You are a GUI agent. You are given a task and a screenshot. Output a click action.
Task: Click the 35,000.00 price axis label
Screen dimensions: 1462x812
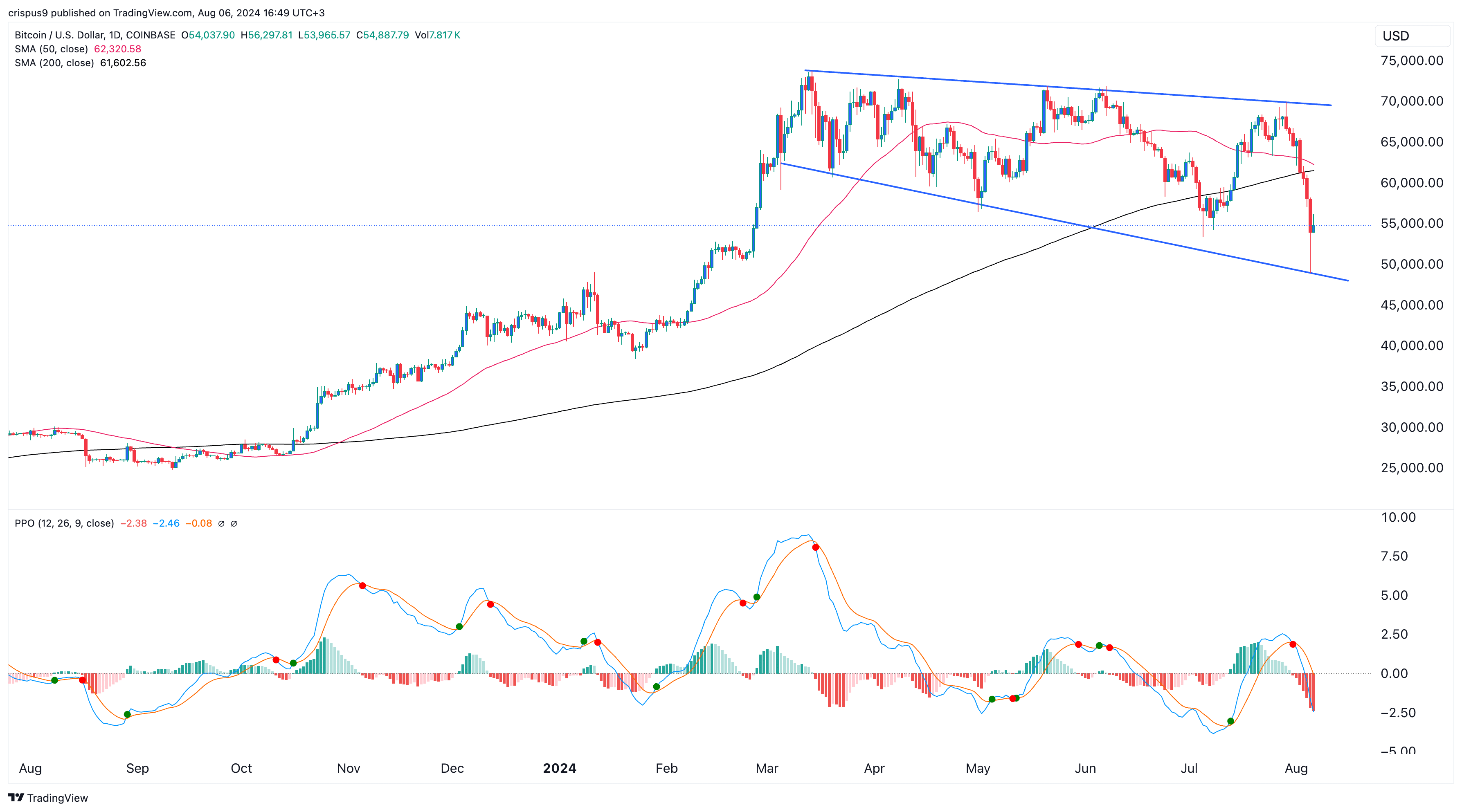tap(1412, 386)
